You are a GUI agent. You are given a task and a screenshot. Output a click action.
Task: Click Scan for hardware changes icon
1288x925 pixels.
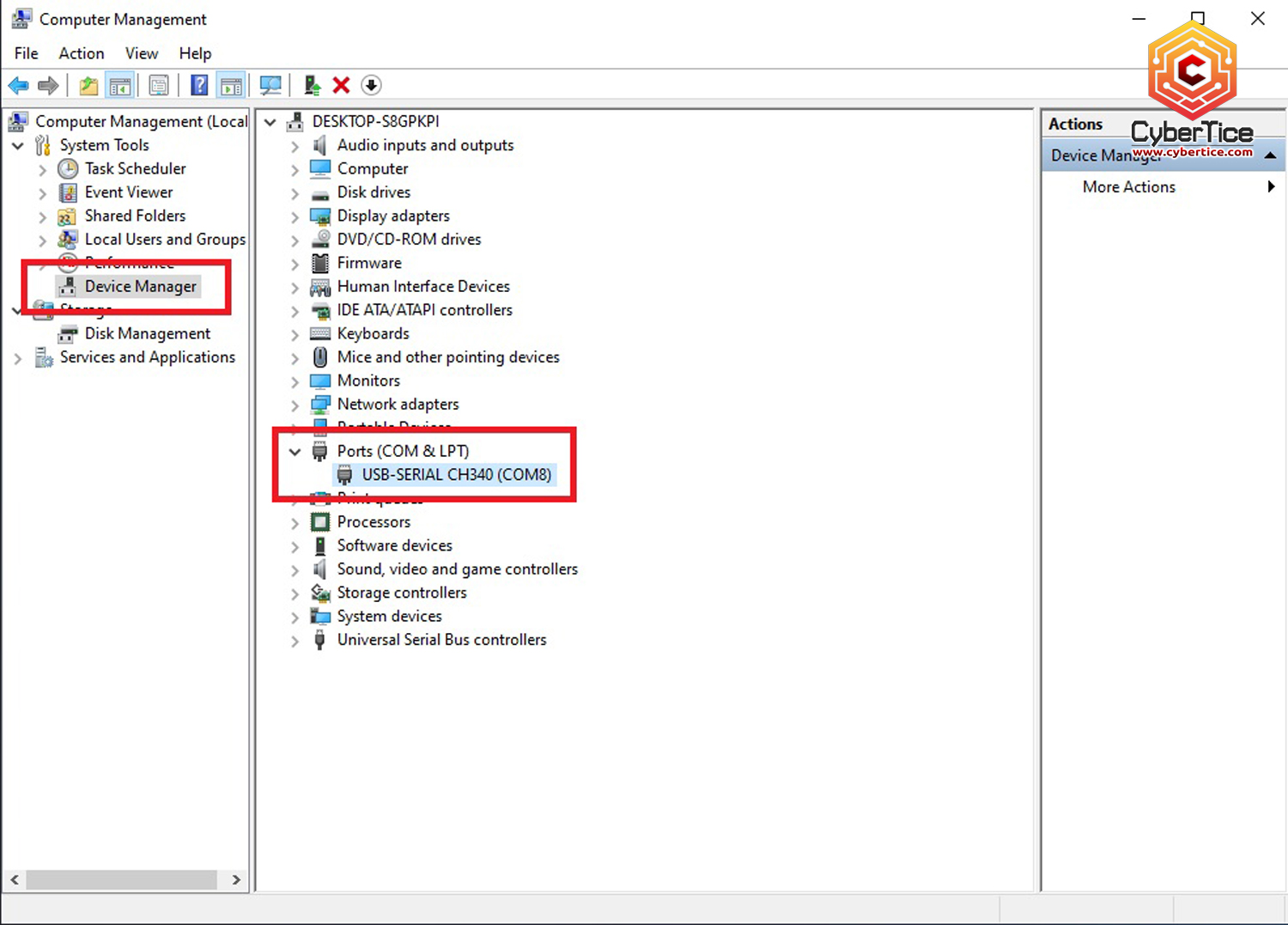tap(270, 85)
